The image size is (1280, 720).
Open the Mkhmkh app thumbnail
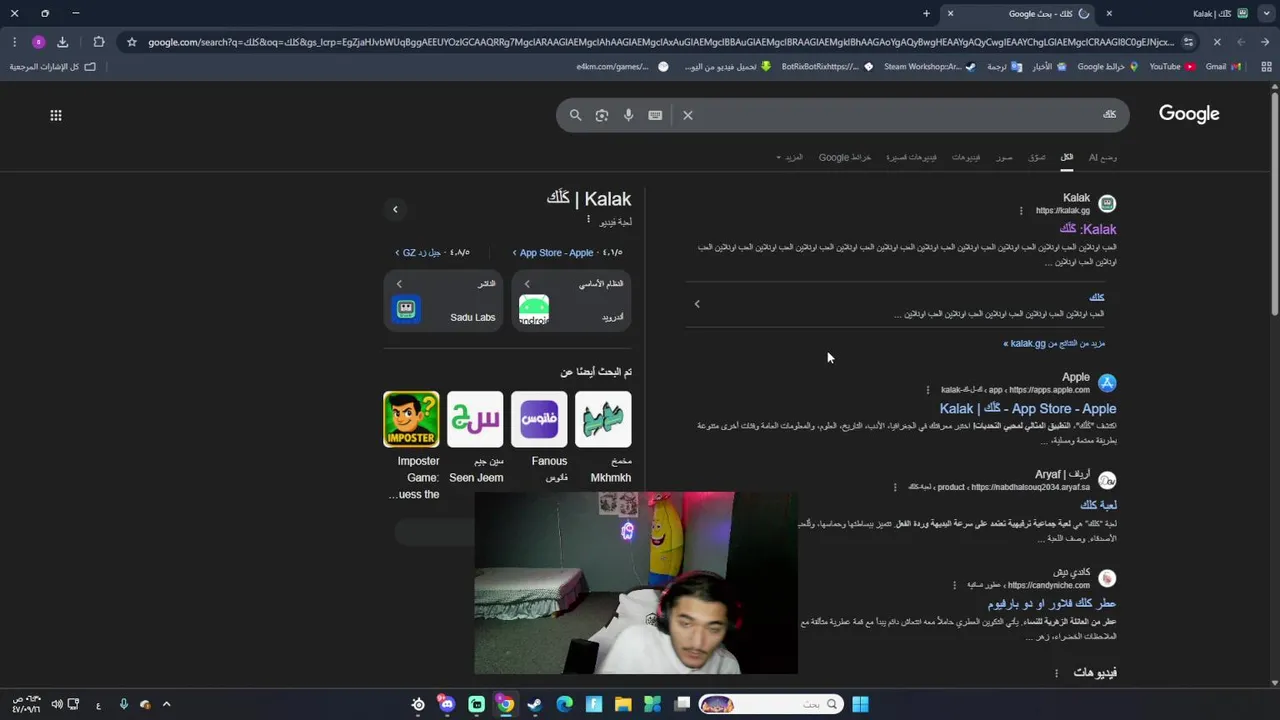click(x=603, y=419)
